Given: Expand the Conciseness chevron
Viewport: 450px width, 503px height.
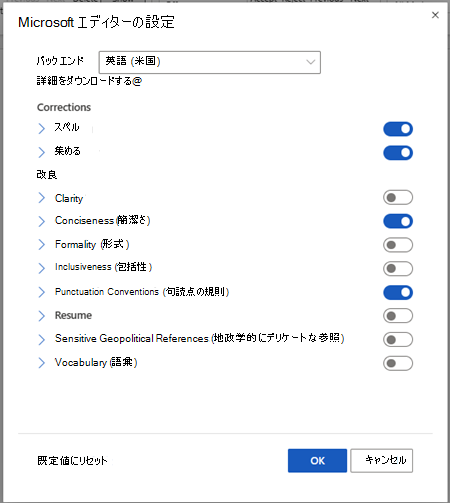Looking at the screenshot, I should (x=41, y=221).
